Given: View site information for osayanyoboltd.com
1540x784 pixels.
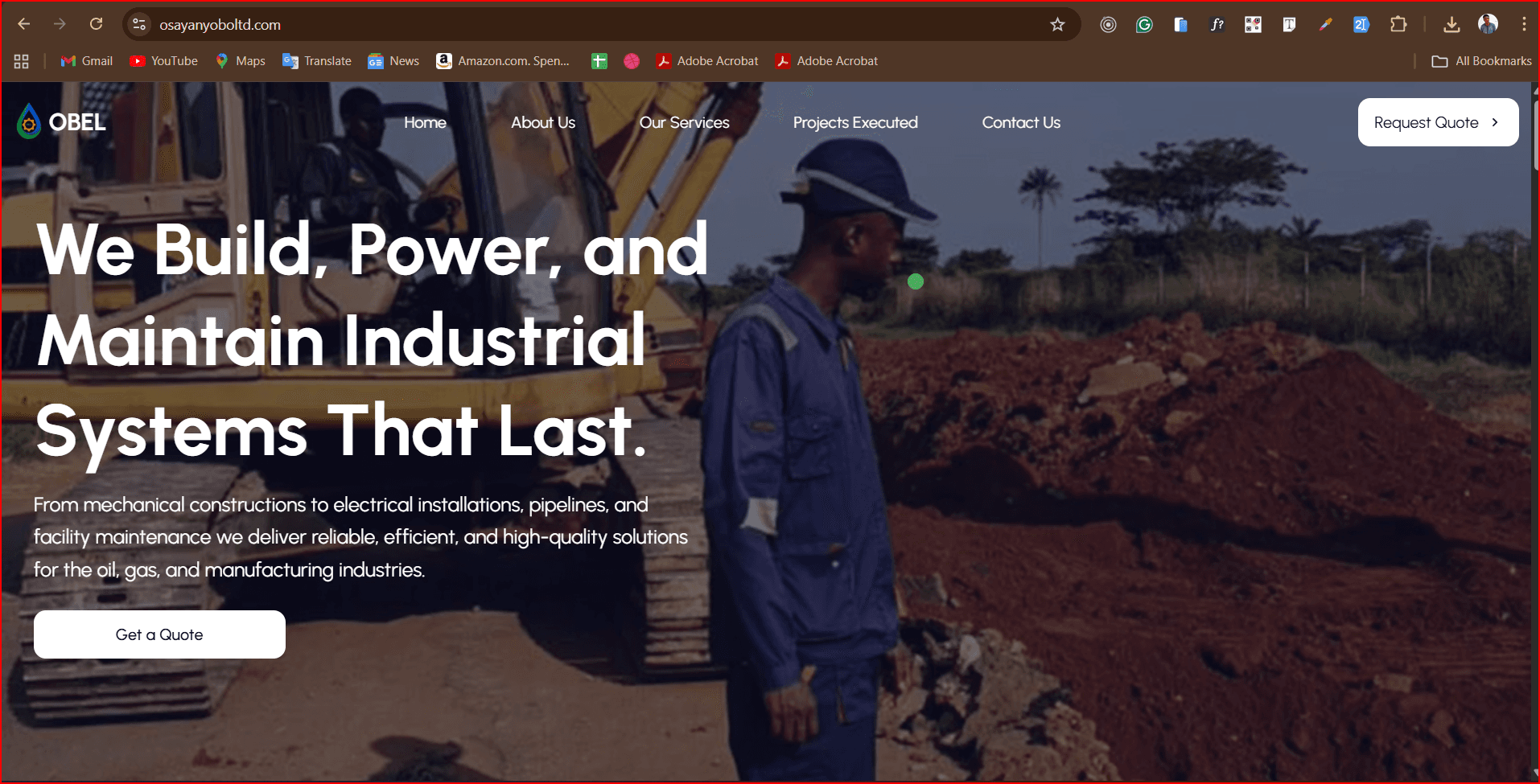Looking at the screenshot, I should [139, 25].
